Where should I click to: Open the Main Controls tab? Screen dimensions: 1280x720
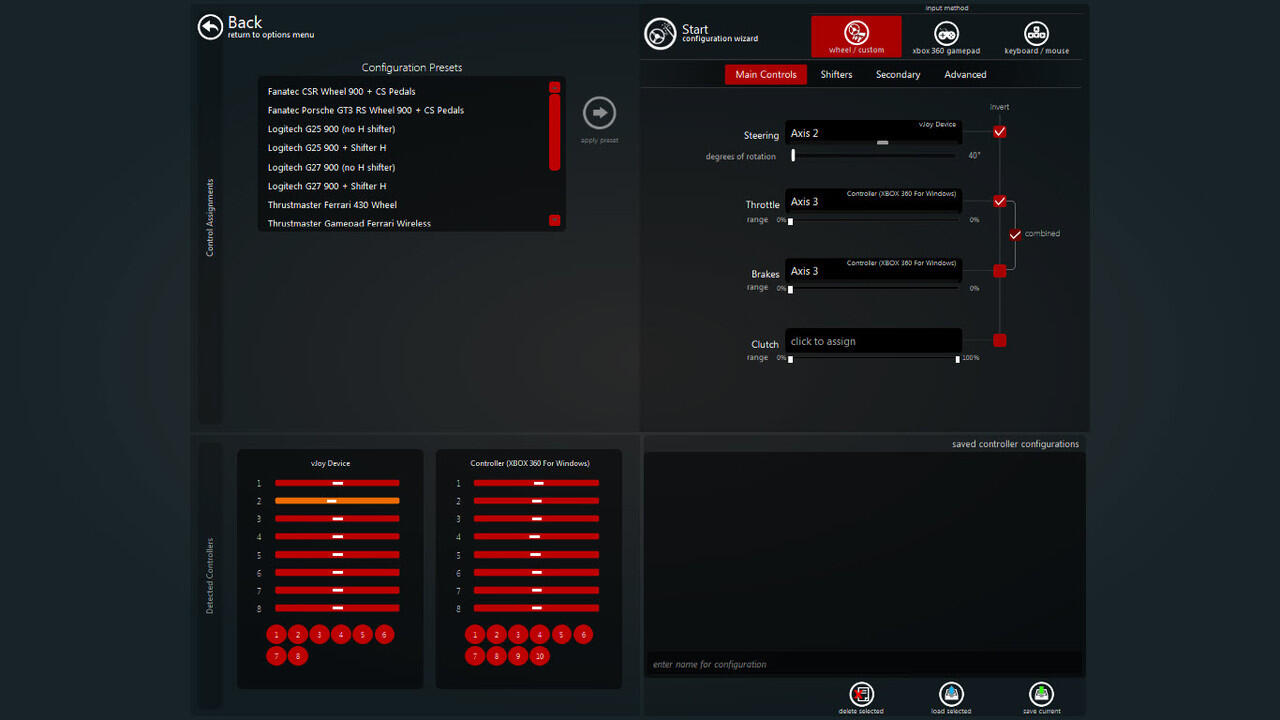click(766, 74)
